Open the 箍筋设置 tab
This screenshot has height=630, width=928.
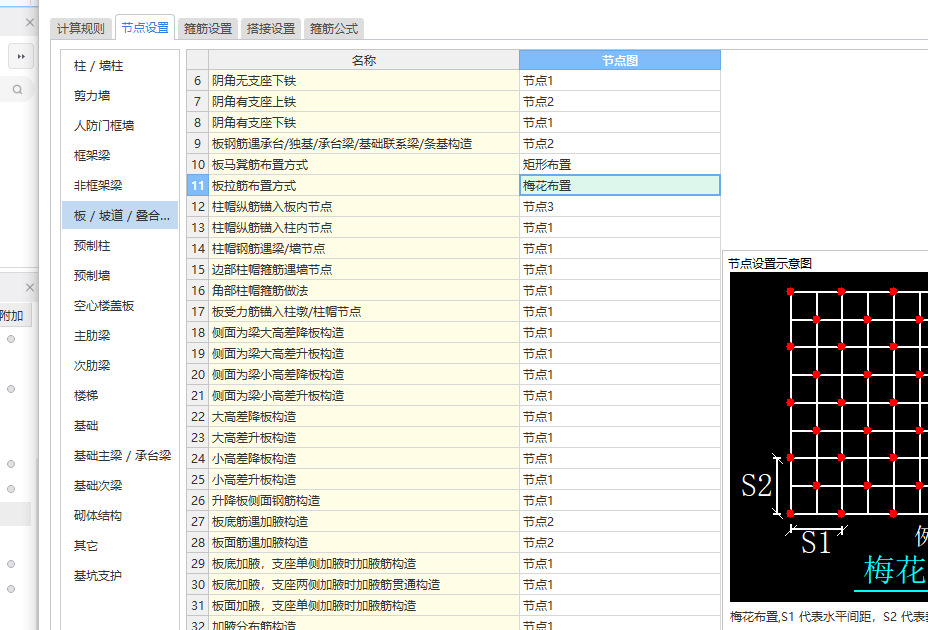[208, 28]
